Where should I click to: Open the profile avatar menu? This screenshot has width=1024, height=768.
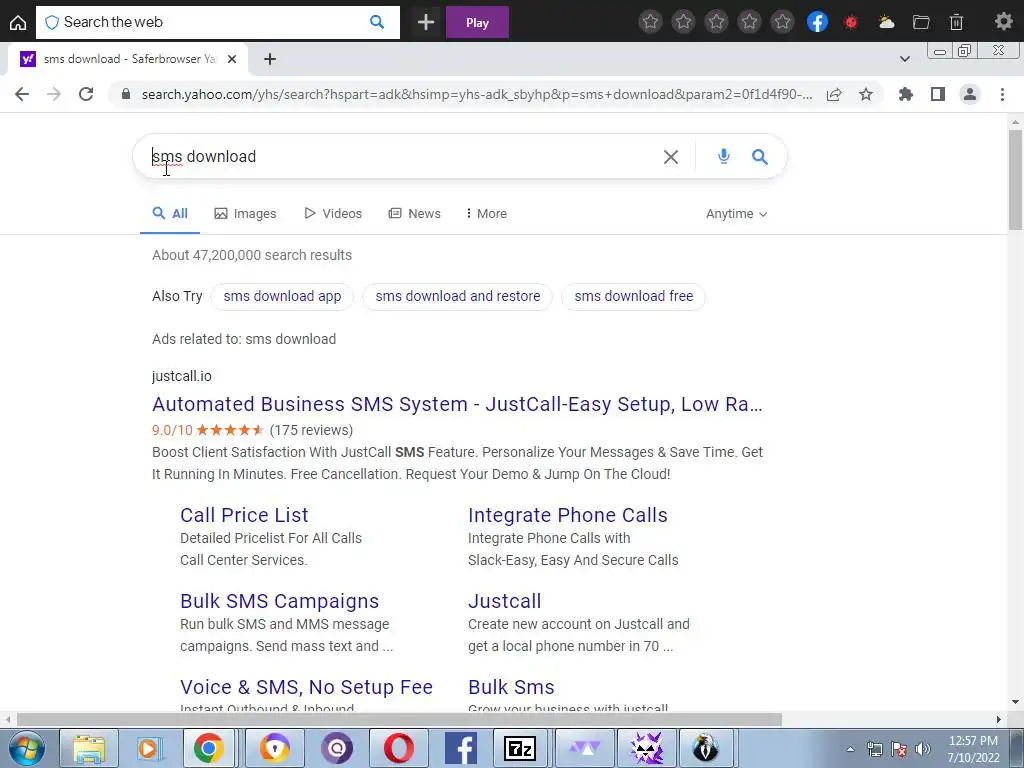(x=970, y=95)
